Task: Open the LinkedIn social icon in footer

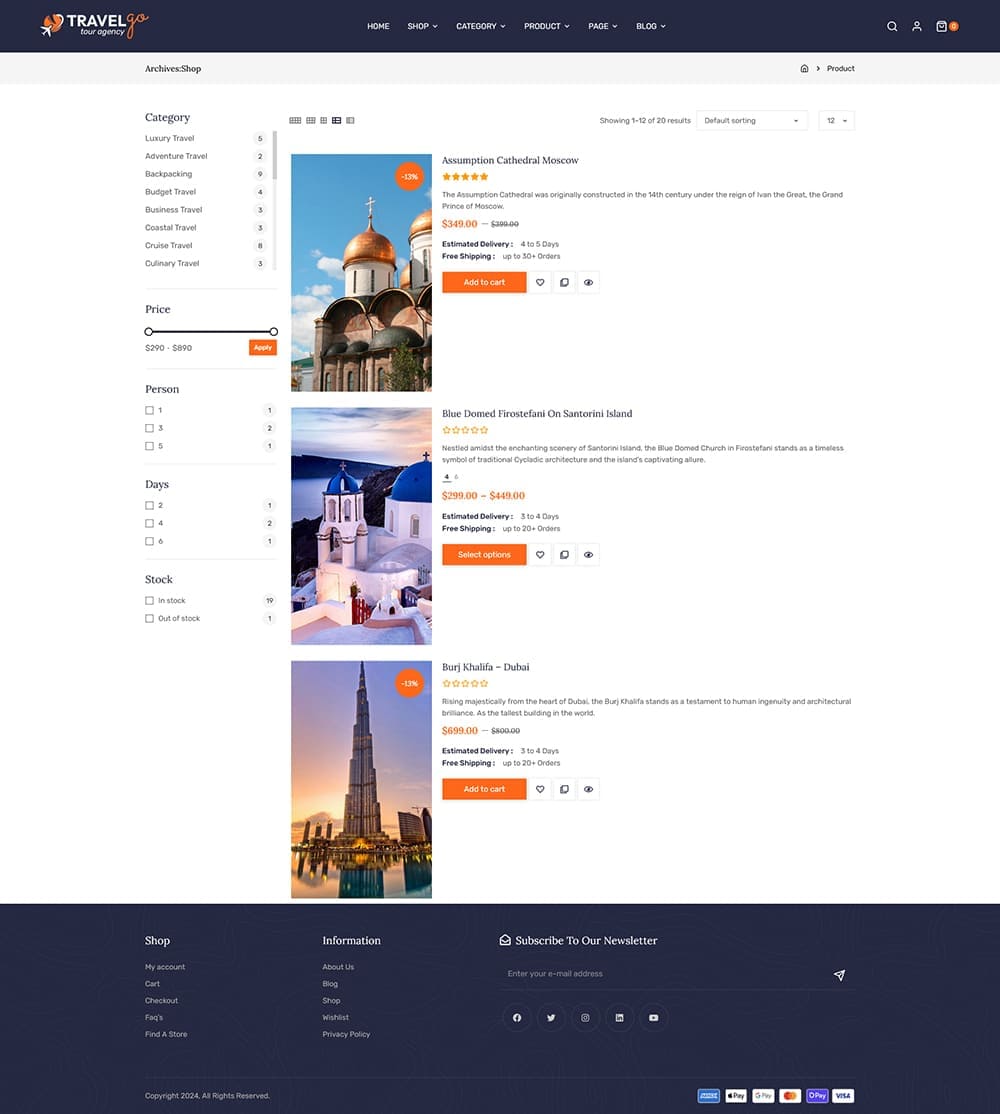Action: tap(619, 1018)
